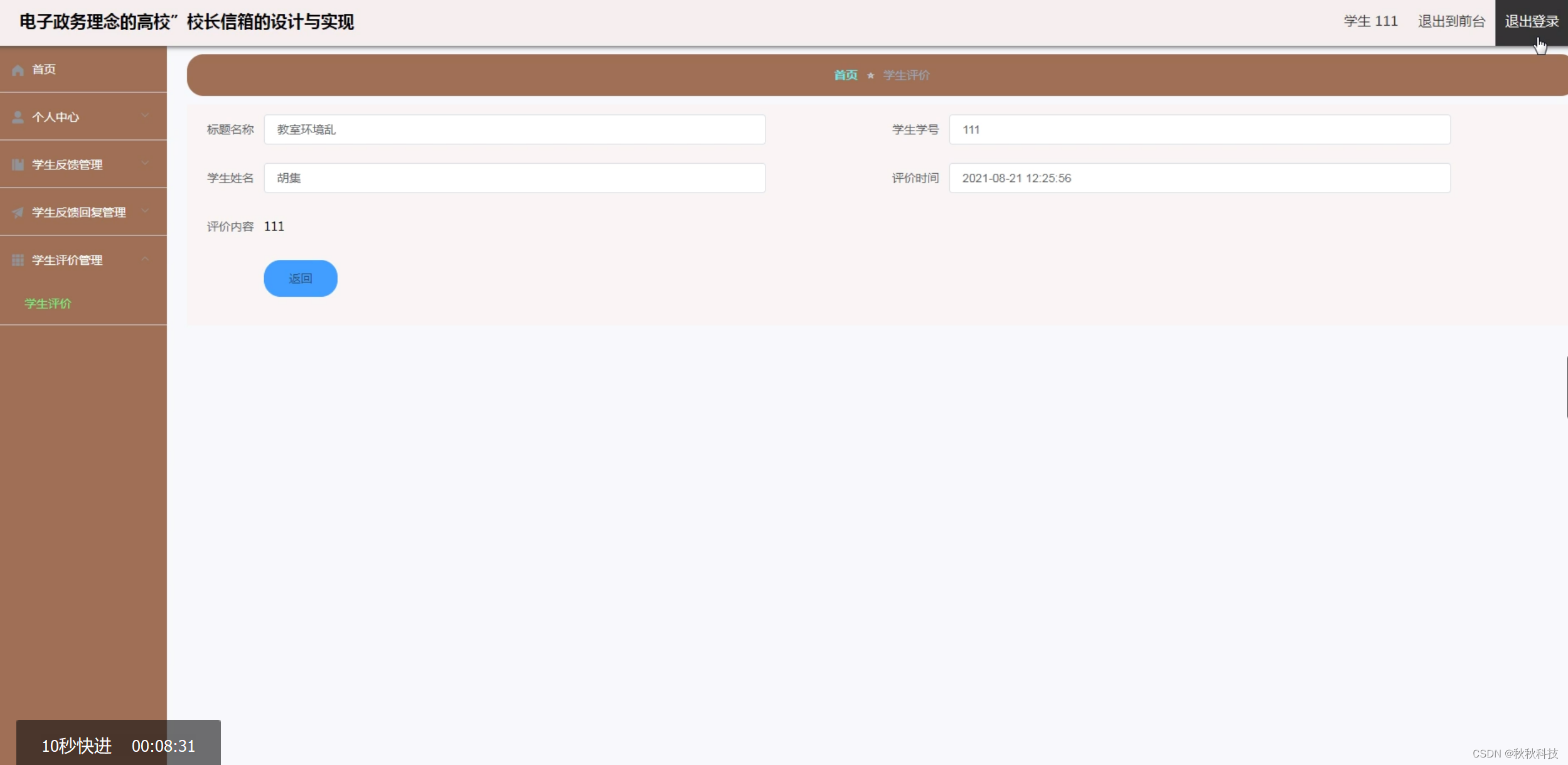Click the person icon beside 个人中心
The image size is (1568, 765).
[x=18, y=117]
